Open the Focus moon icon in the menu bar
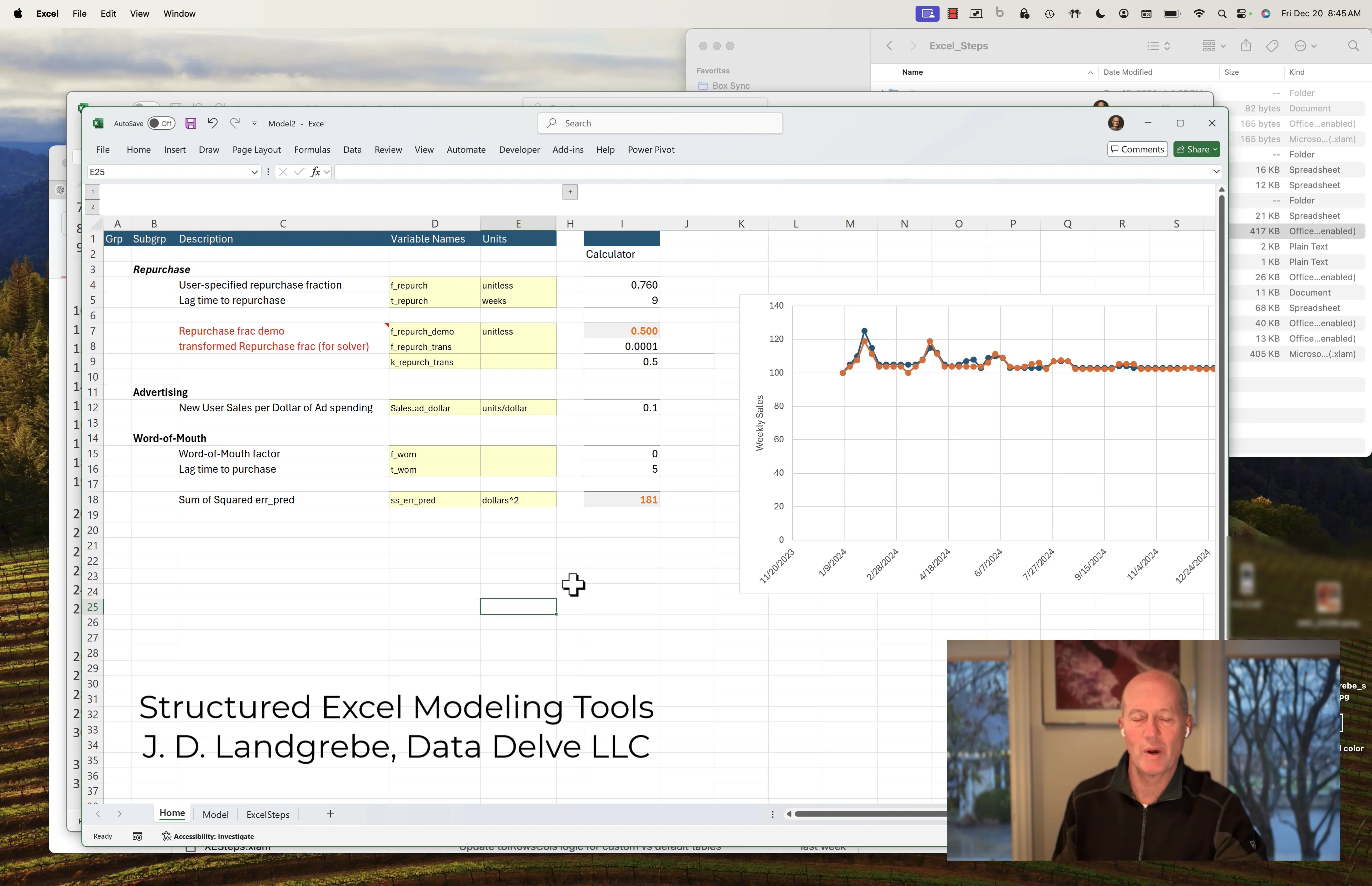This screenshot has height=886, width=1372. (1100, 13)
